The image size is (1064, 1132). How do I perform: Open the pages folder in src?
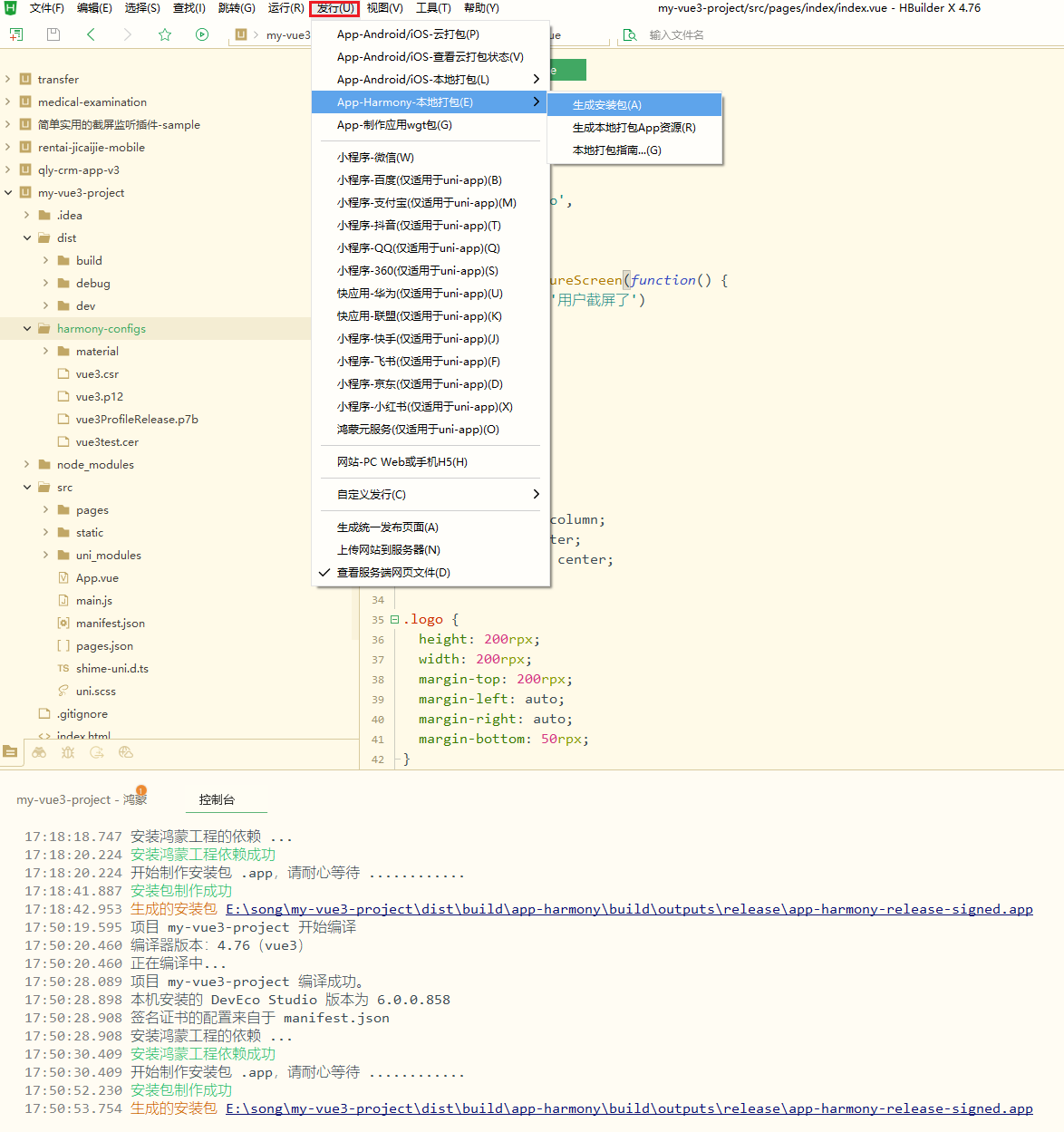pos(92,509)
